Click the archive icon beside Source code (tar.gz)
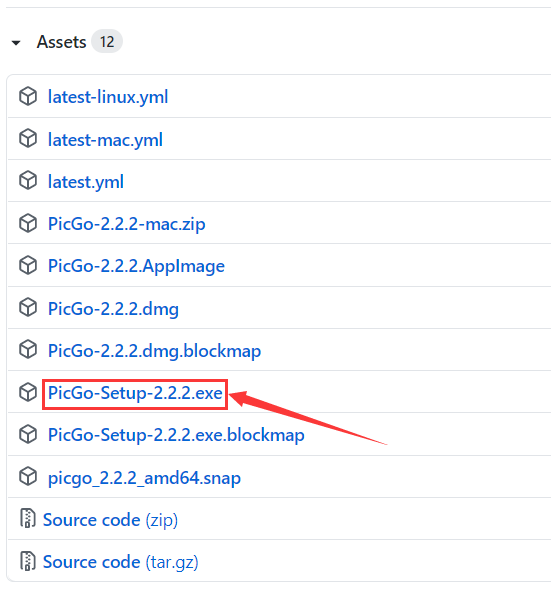The width and height of the screenshot is (551, 594). click(x=28, y=561)
